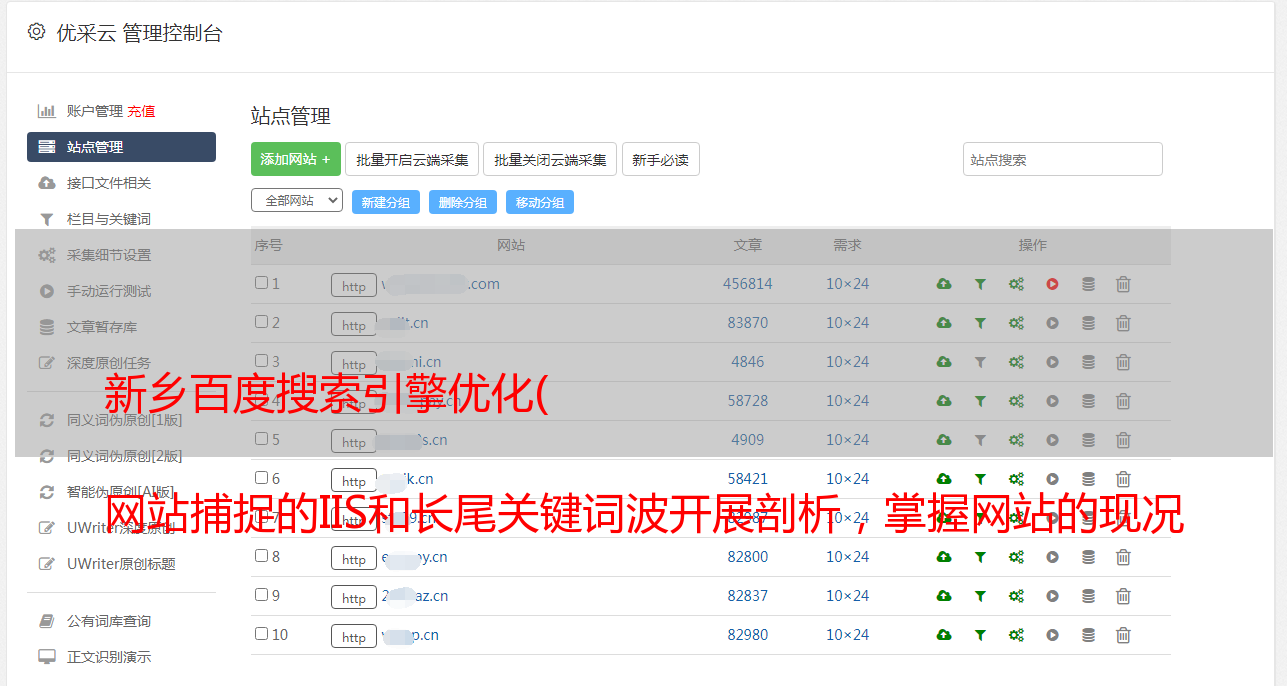This screenshot has height=686, width=1287.
Task: Check the box for row 3
Action: click(261, 361)
